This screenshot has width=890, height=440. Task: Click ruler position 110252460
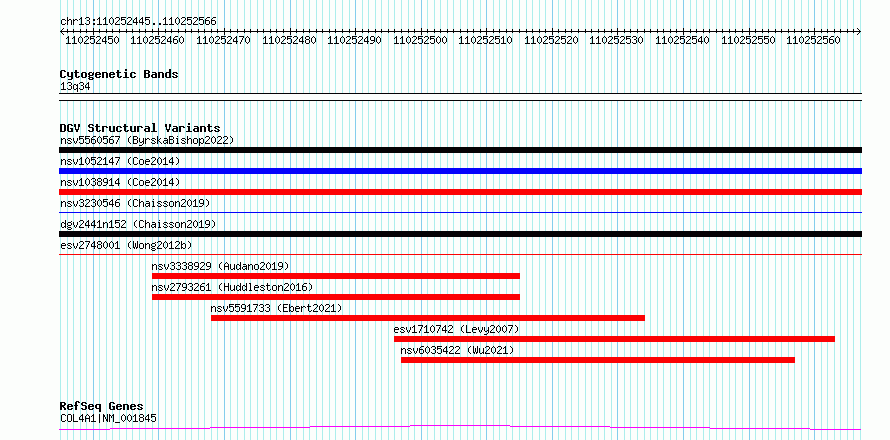158,40
